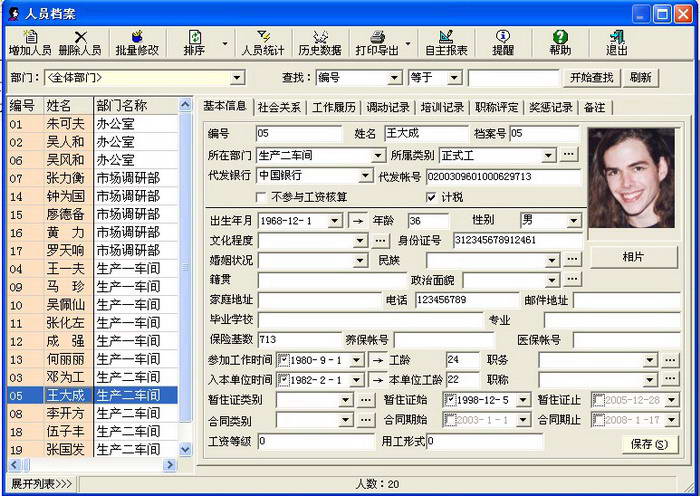700x496 pixels.
Task: Open 历史数据 history data
Action: 320,43
